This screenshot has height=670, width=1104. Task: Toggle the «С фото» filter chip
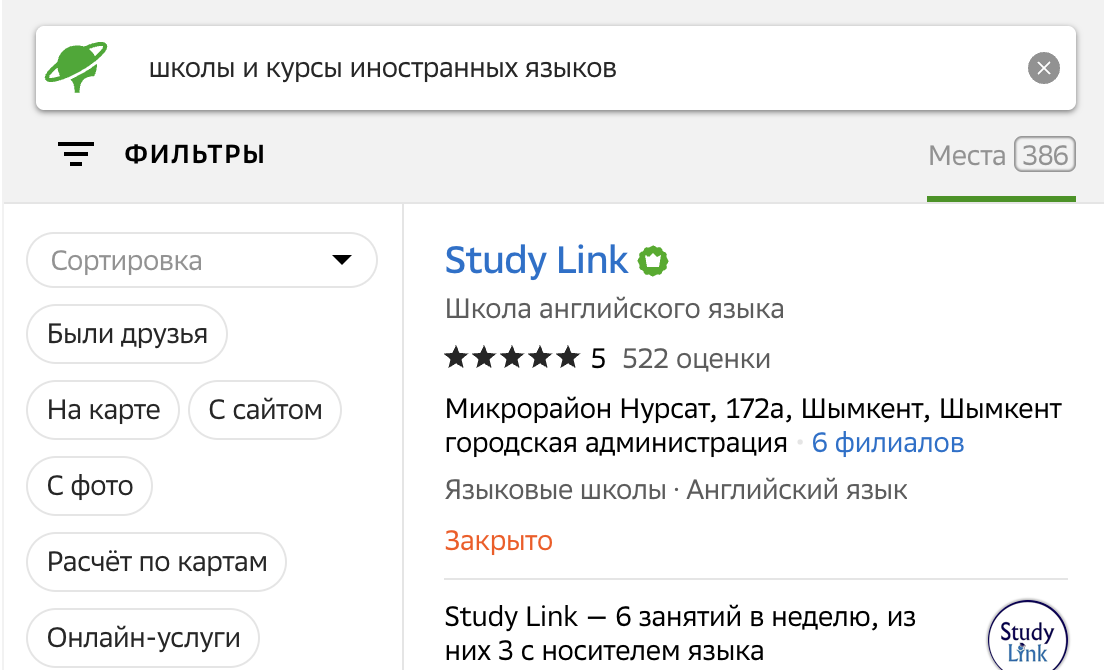[89, 485]
